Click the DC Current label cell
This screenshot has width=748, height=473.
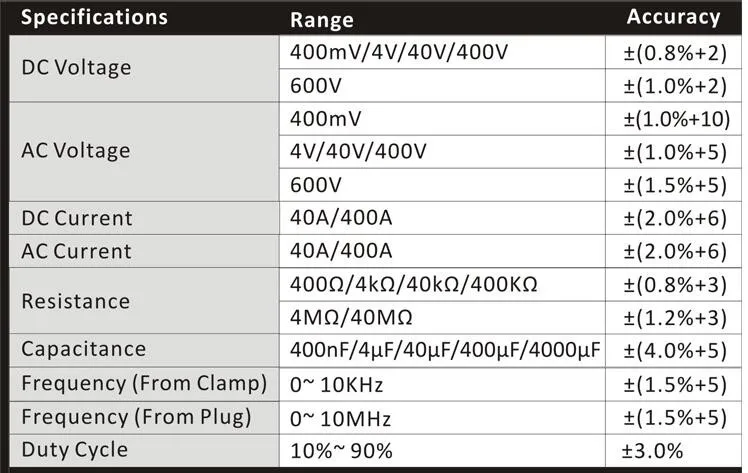[77, 218]
